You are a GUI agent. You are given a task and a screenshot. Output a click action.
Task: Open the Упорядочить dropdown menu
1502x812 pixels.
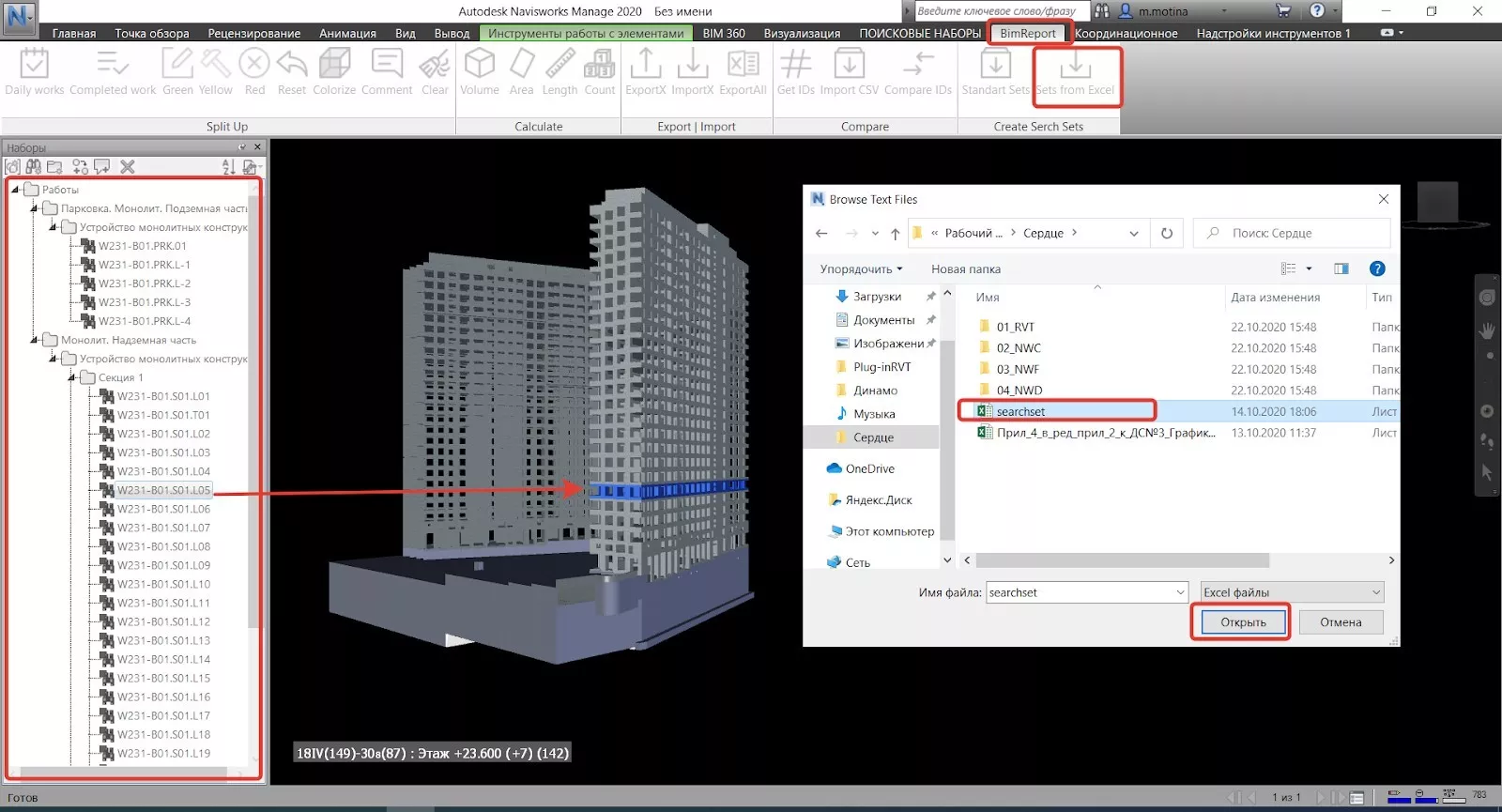pyautogui.click(x=861, y=268)
